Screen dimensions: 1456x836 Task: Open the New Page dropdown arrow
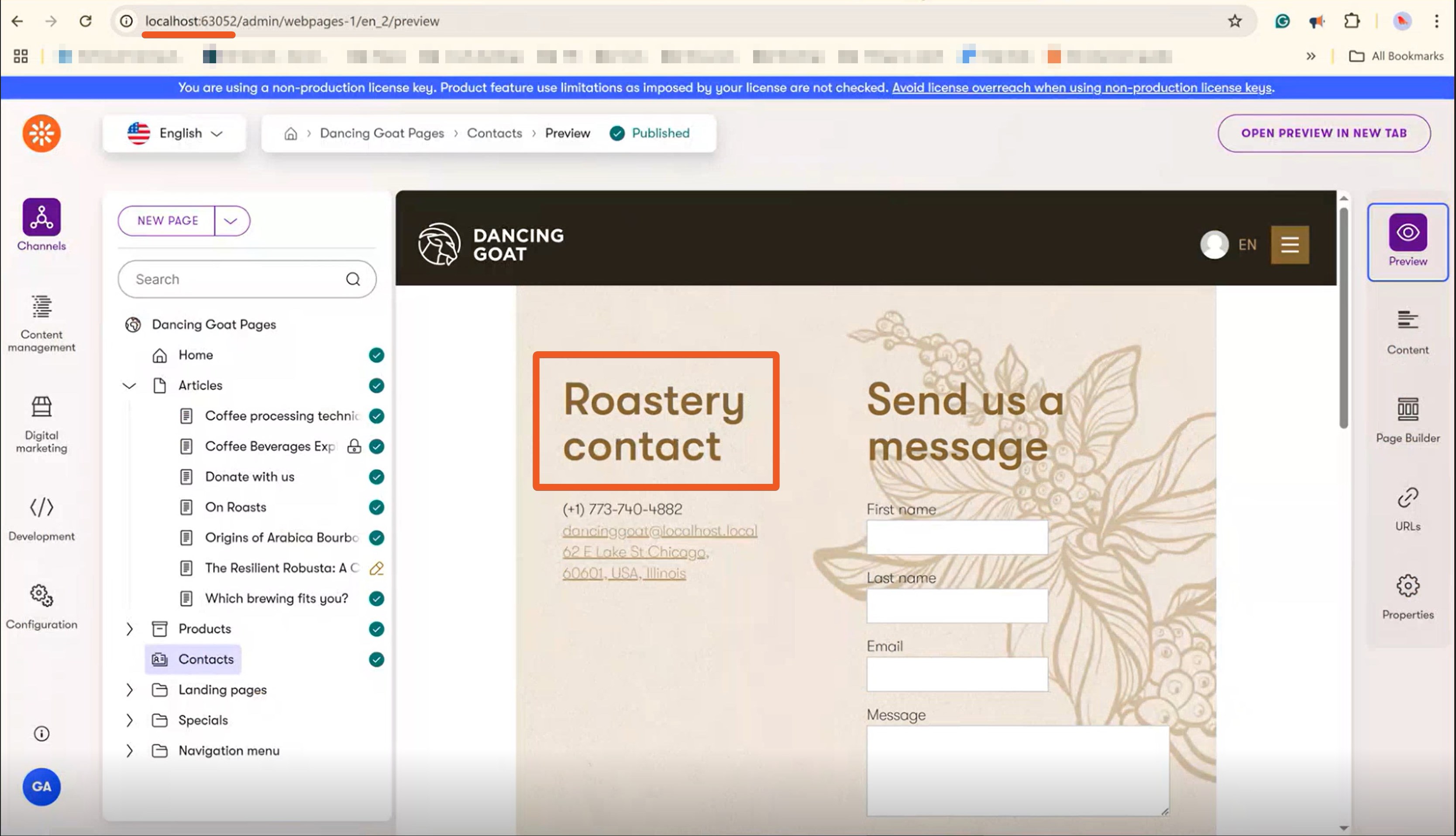click(231, 220)
